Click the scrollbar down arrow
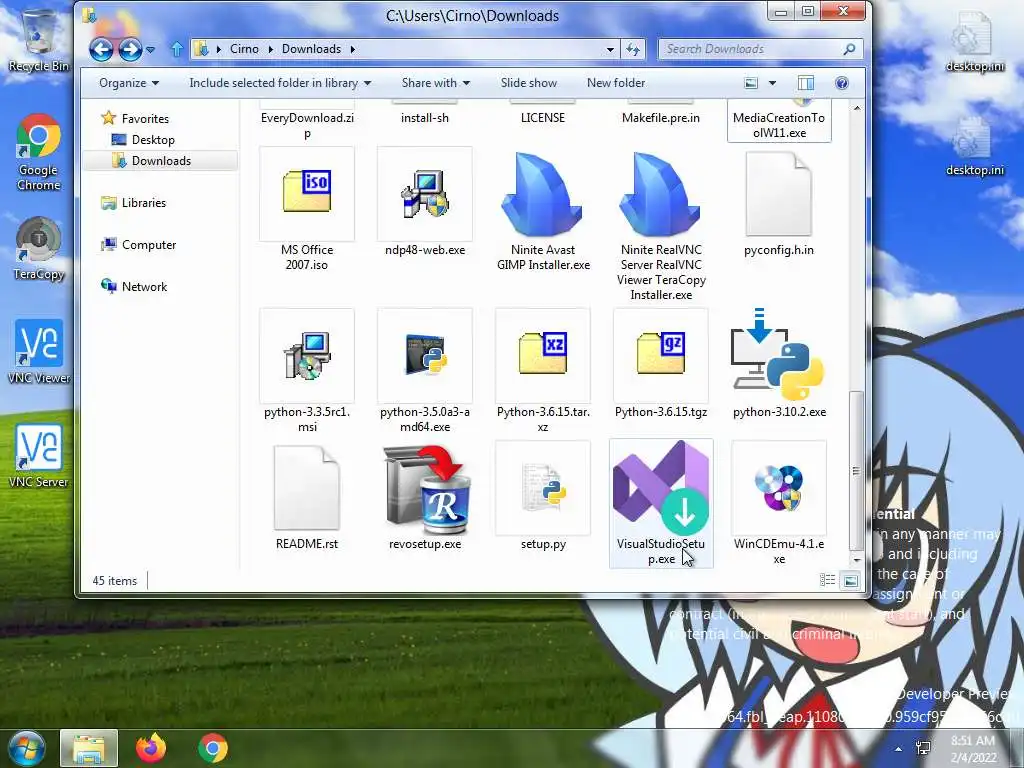 tap(857, 560)
